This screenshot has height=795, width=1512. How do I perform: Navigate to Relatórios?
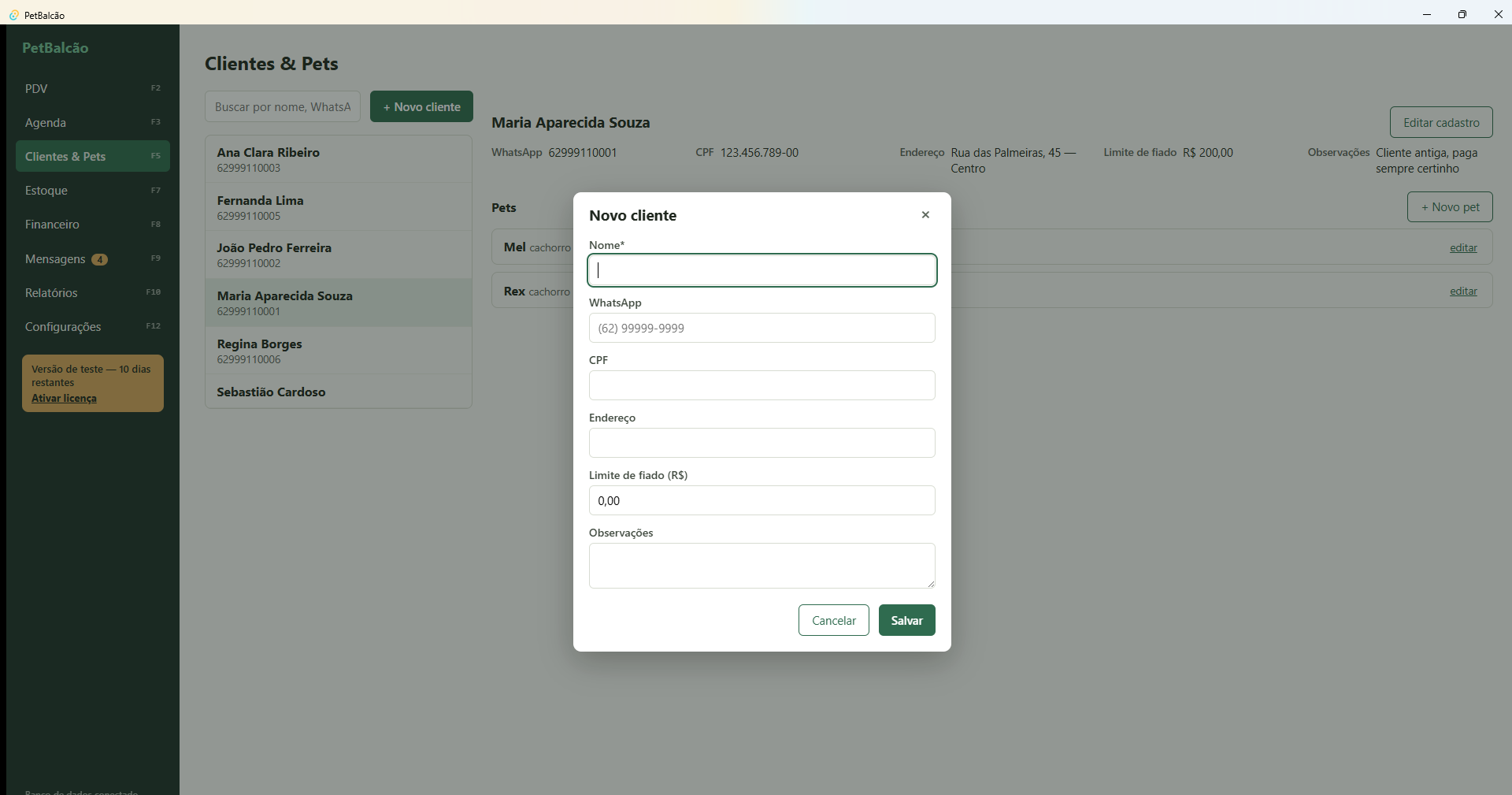point(93,292)
